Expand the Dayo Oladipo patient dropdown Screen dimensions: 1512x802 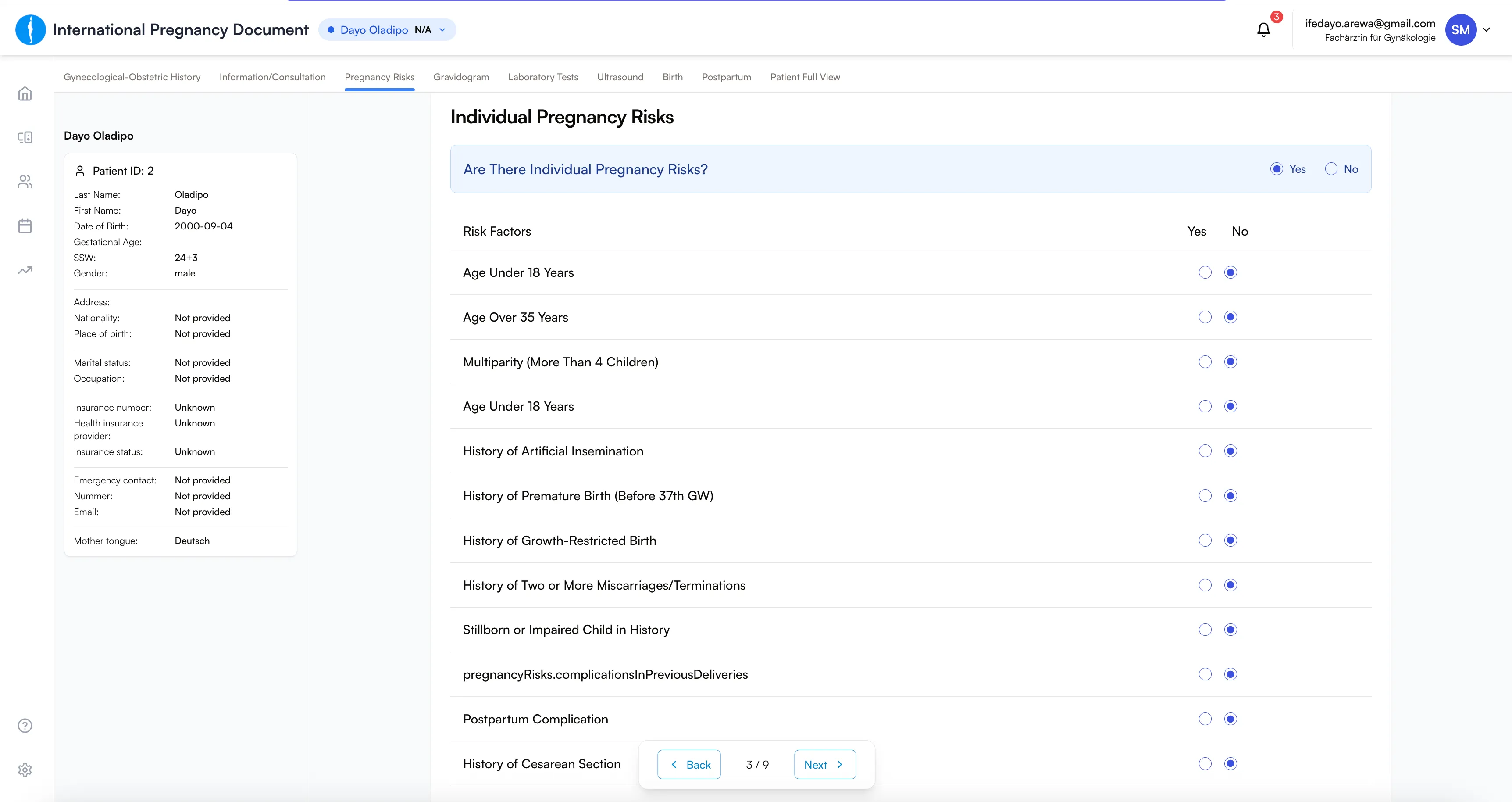pos(387,30)
